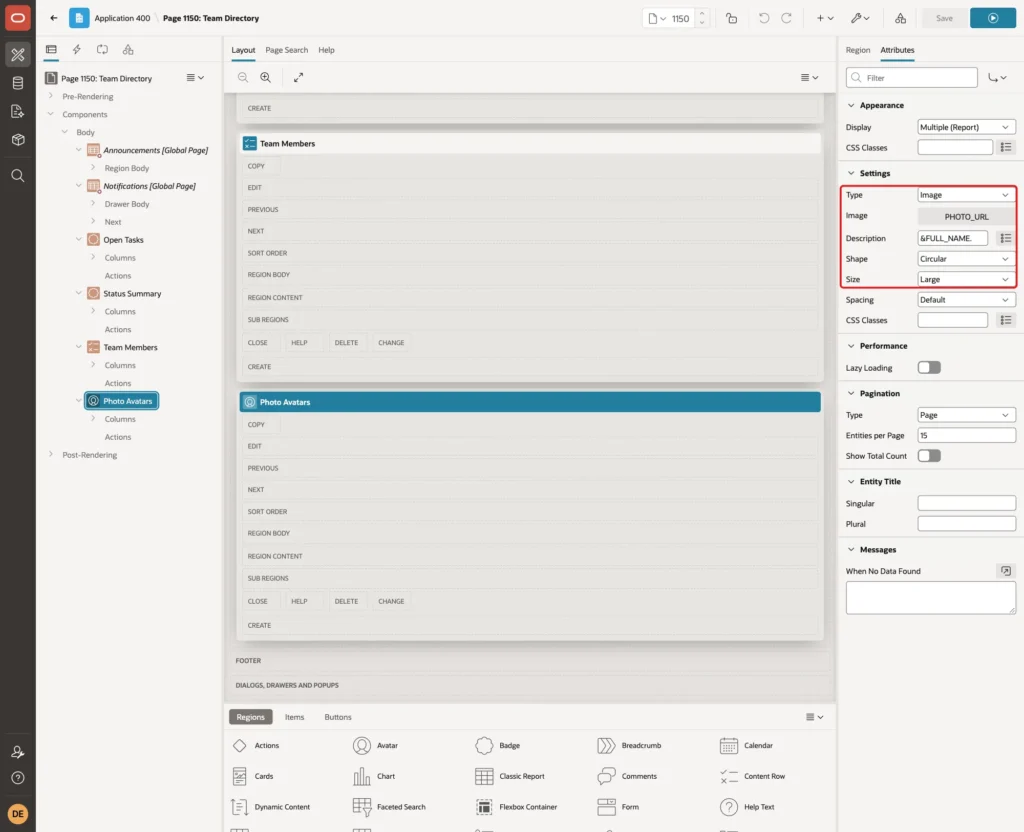Click the Redo arrow in toolbar
The image size is (1024, 832).
coord(786,18)
